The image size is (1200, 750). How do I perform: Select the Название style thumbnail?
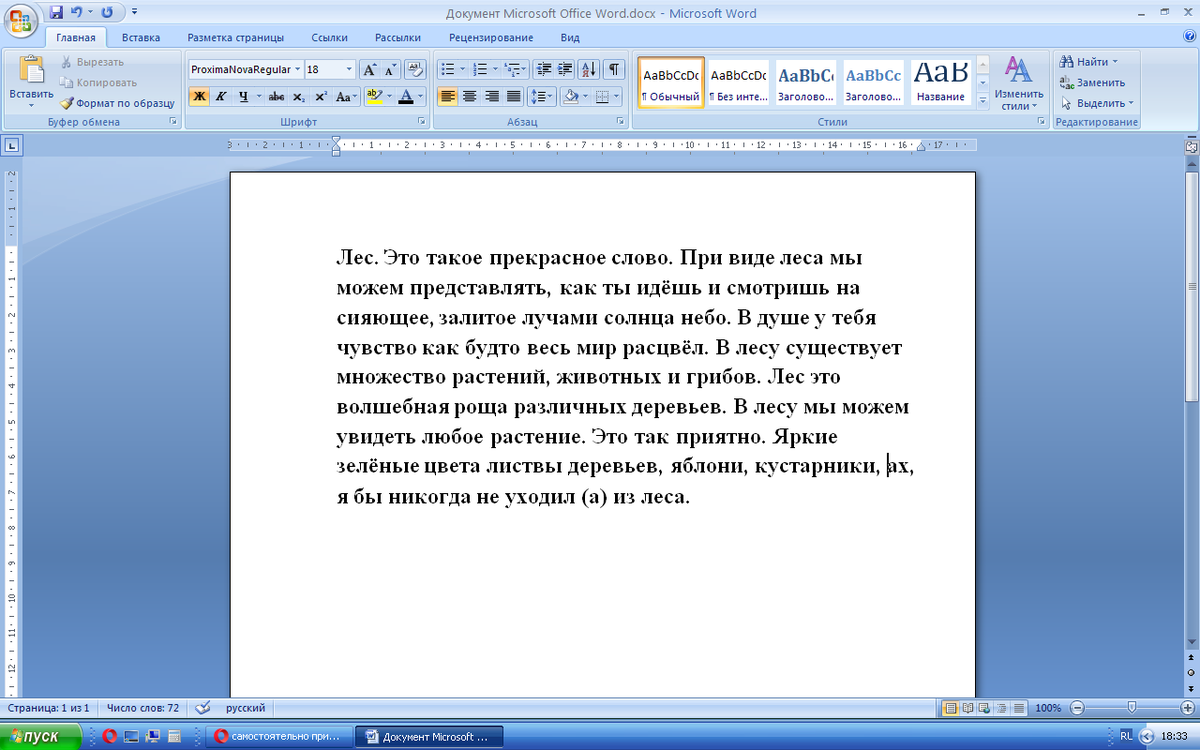click(x=940, y=82)
